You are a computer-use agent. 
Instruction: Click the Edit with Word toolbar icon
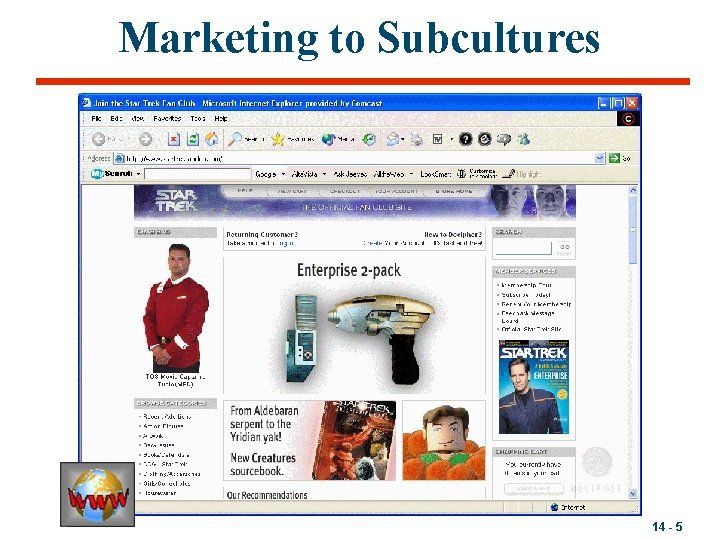(x=438, y=139)
